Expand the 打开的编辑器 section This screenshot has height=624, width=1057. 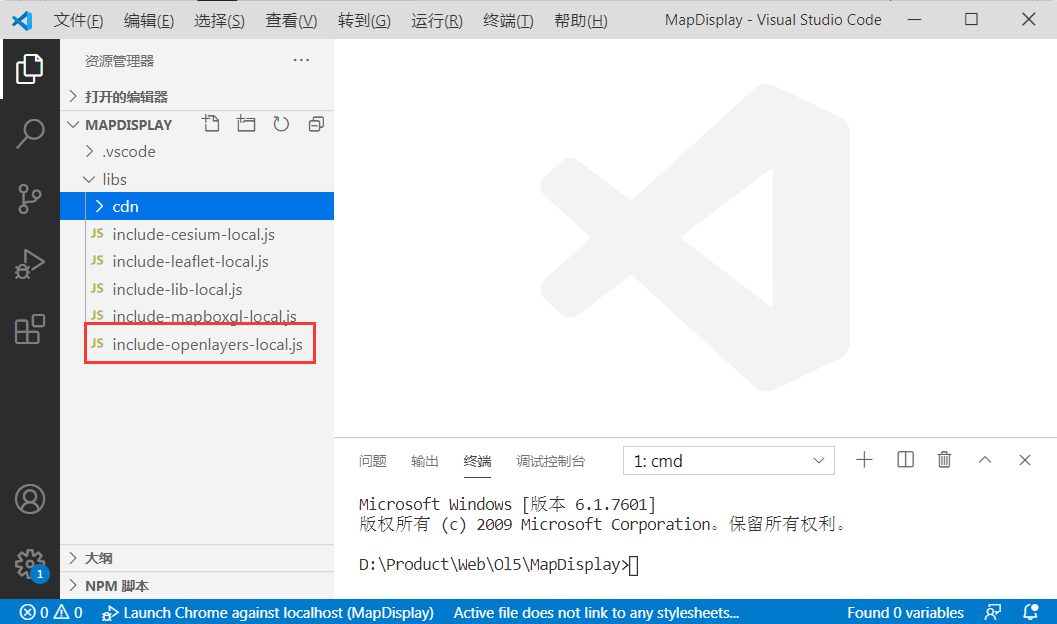point(197,96)
